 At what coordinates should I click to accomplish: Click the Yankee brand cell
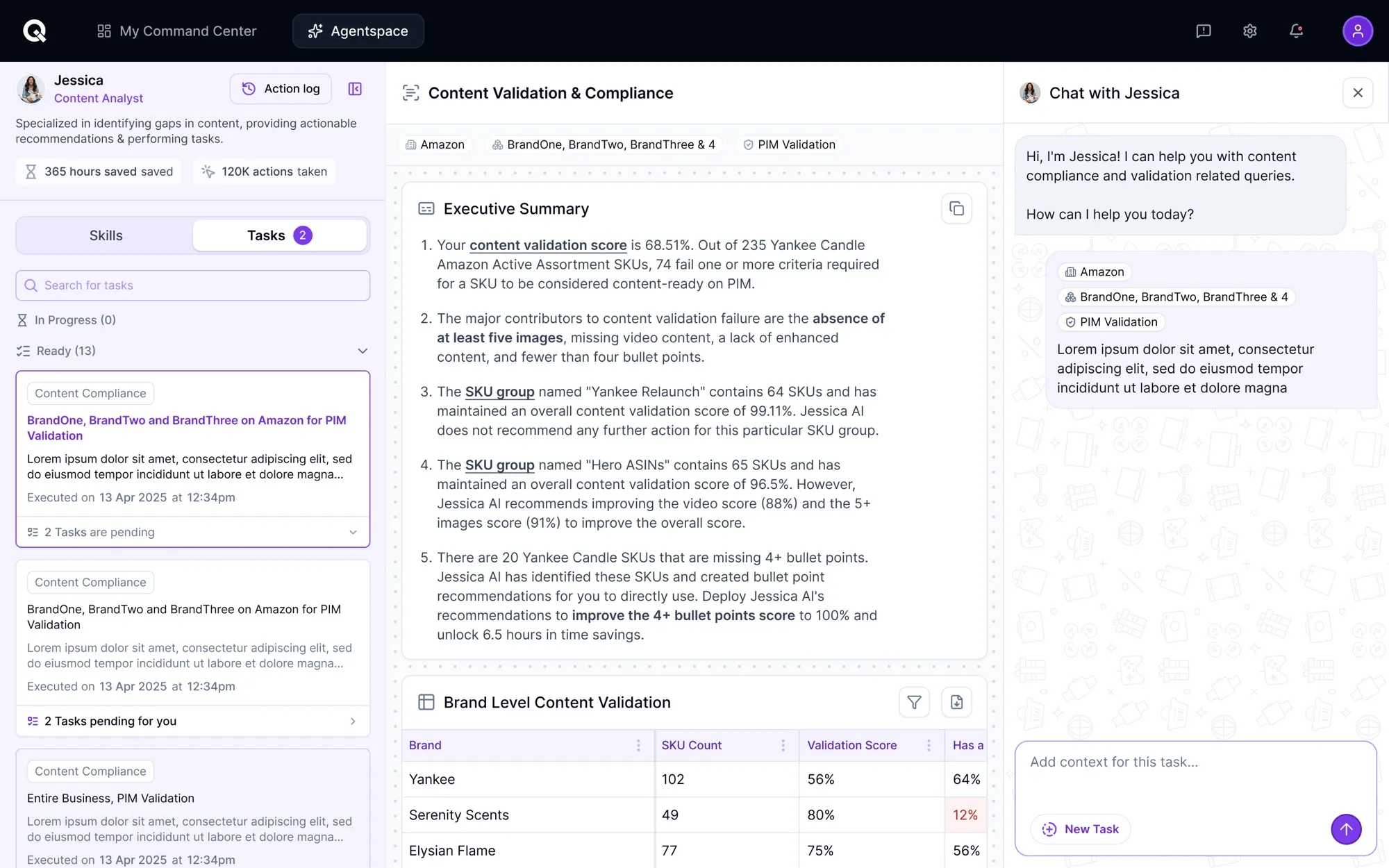coord(528,779)
